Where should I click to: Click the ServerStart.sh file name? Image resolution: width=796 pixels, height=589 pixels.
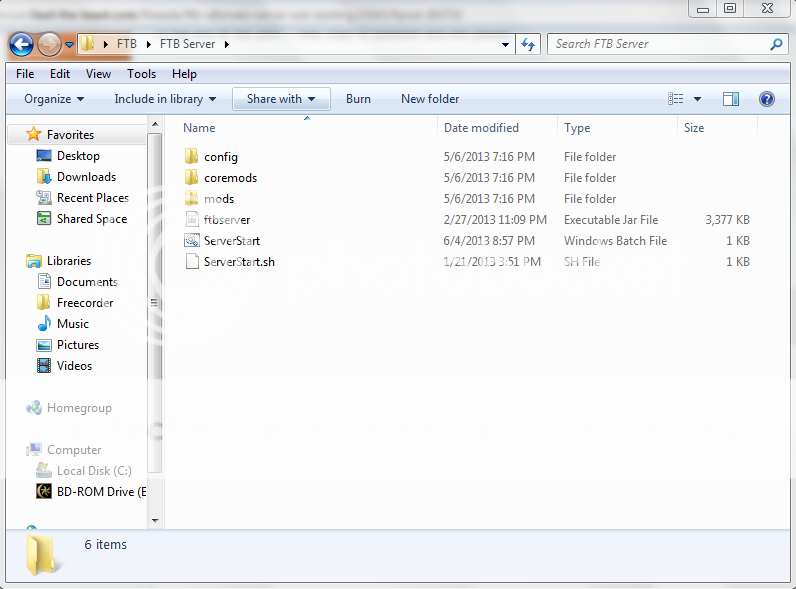point(239,262)
